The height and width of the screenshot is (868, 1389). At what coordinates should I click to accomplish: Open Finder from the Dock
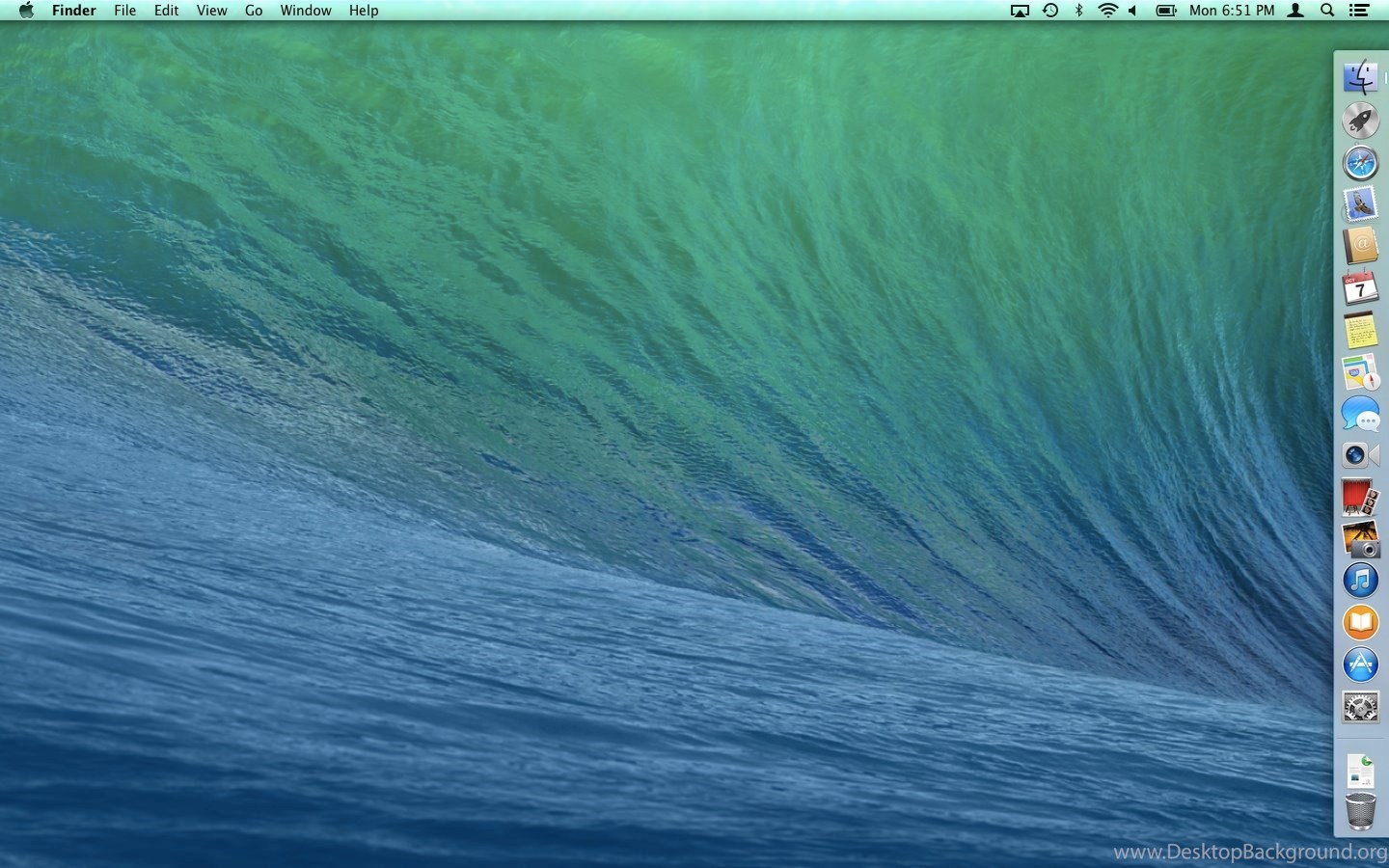click(1361, 77)
